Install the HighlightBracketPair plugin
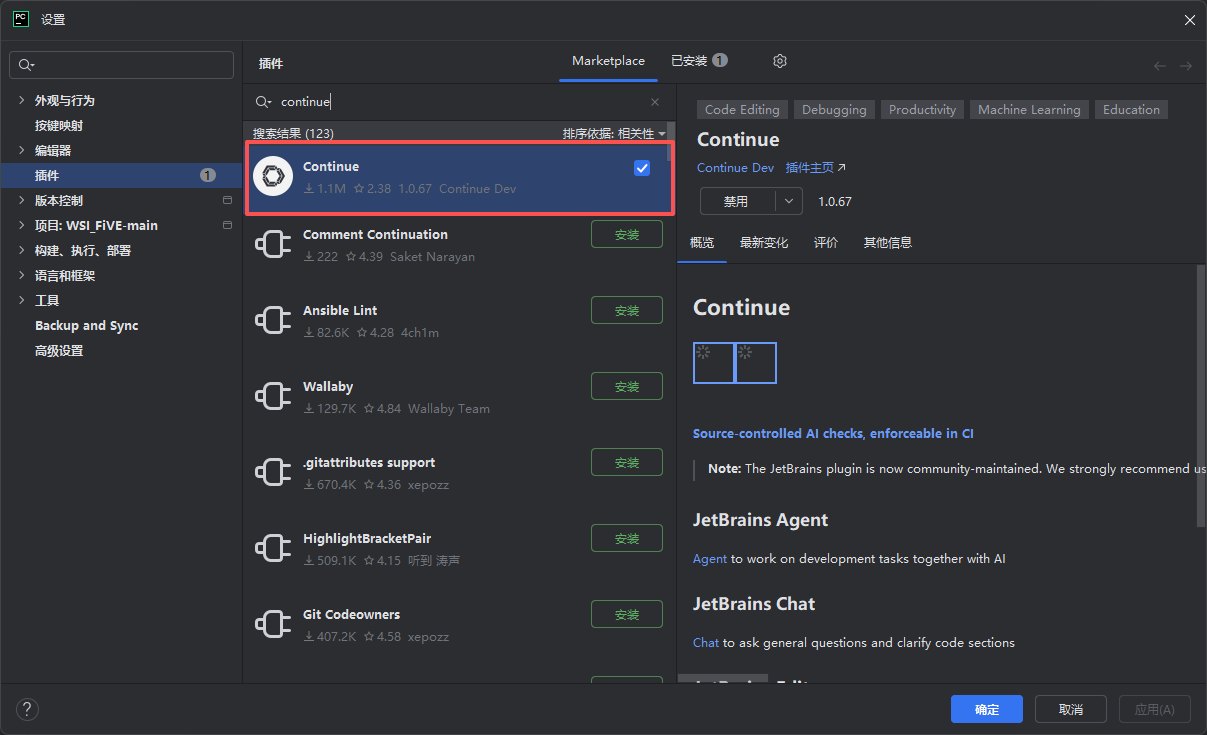 [x=627, y=538]
